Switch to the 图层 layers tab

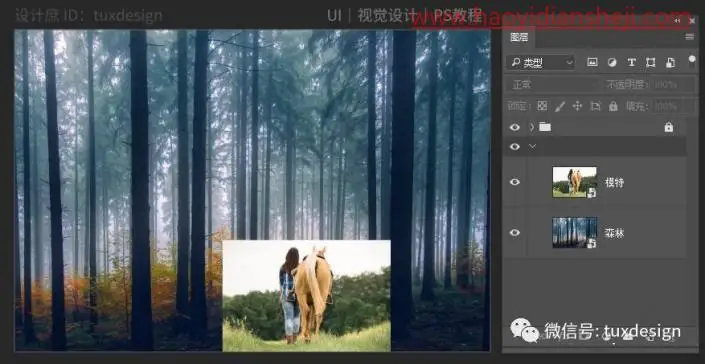519,37
